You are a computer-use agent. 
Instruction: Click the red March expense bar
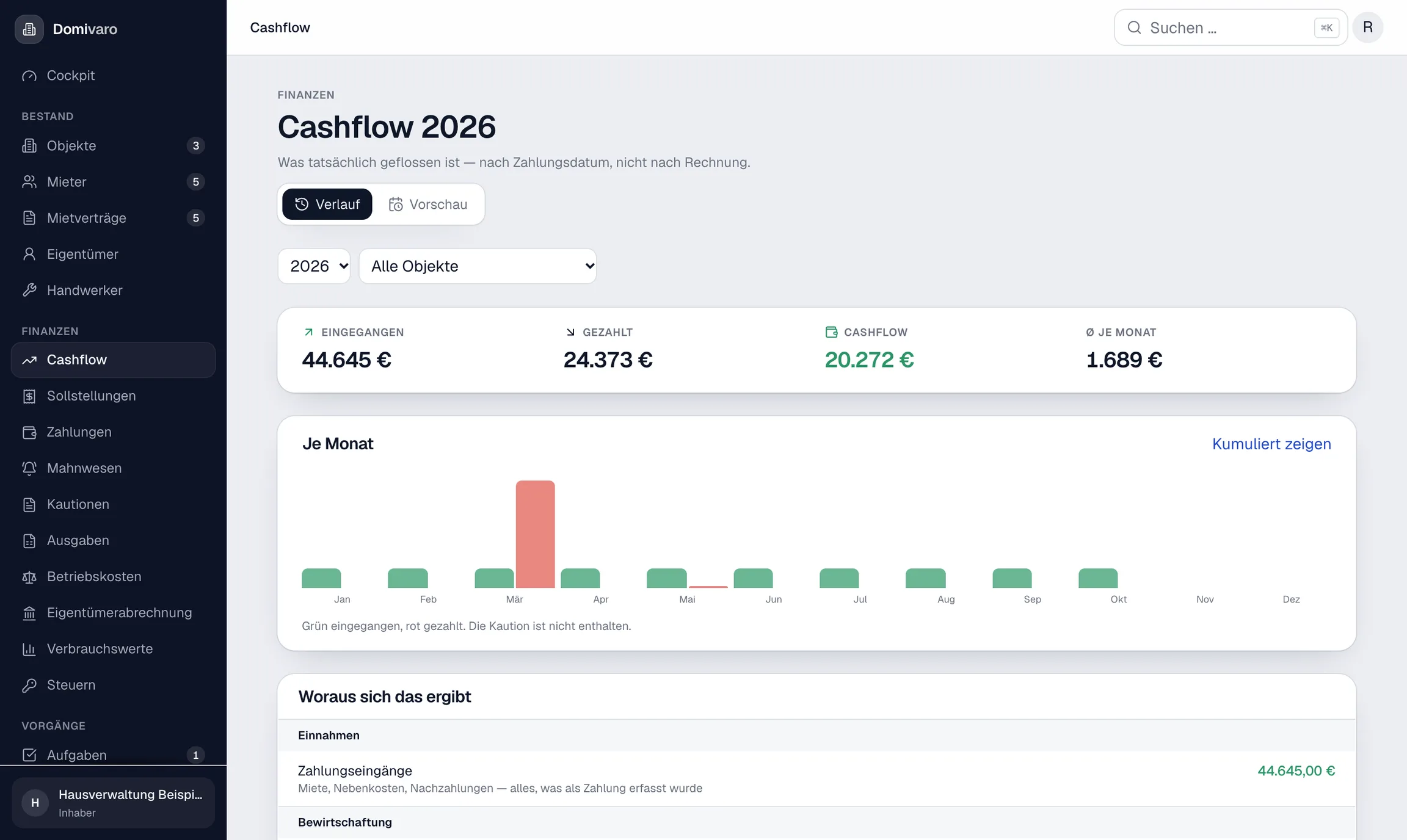(536, 534)
